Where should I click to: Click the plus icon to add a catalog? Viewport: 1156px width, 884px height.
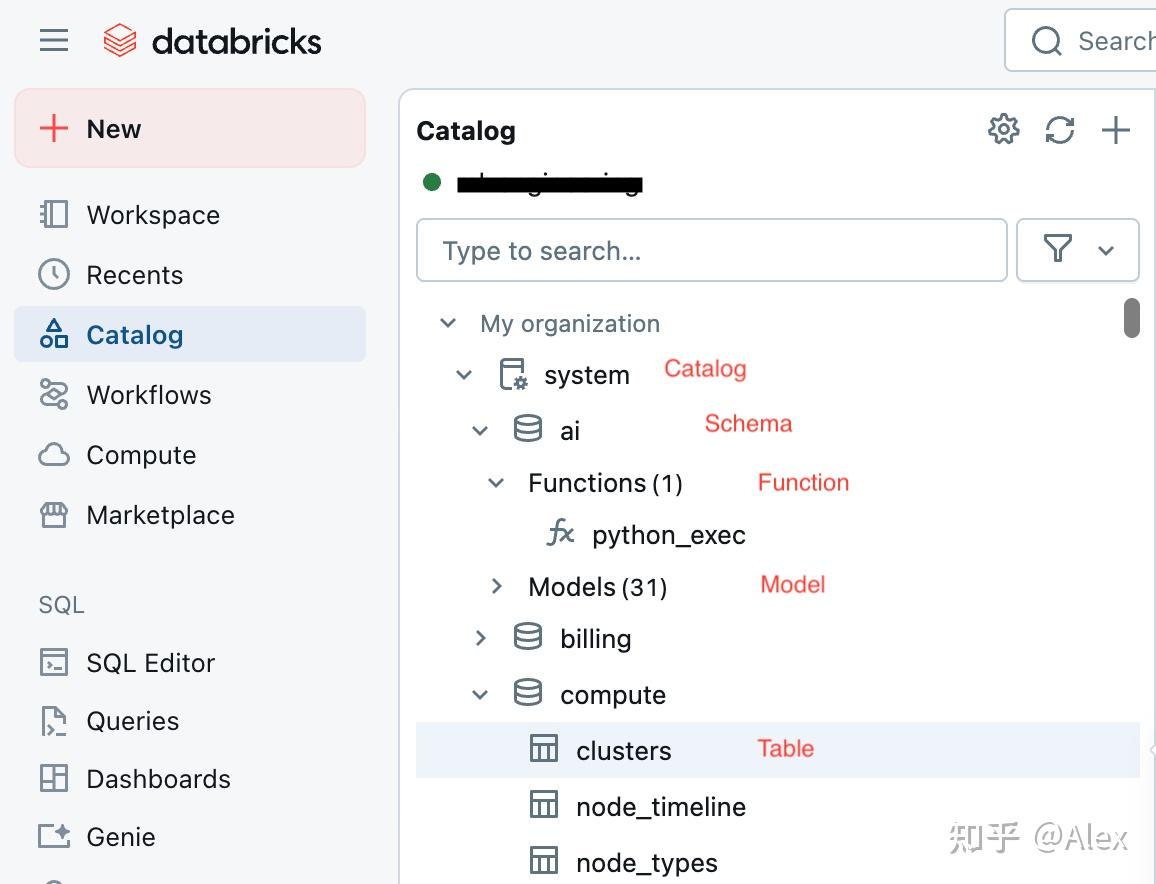coord(1116,129)
